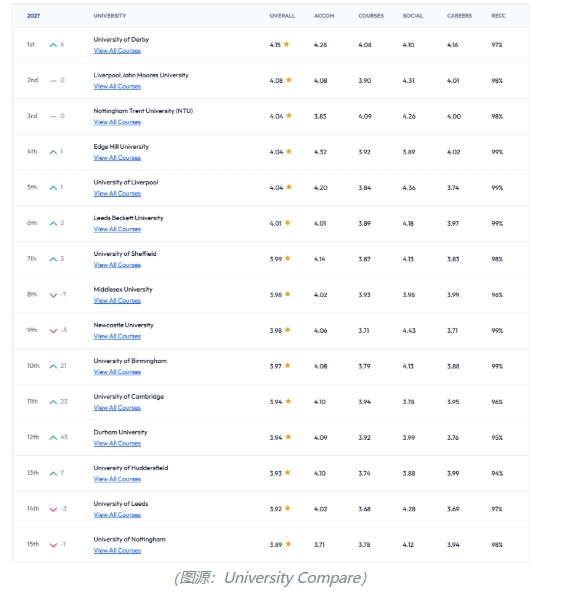This screenshot has height=591, width=566.
Task: Open View All Courses for University of Derby
Action: (117, 51)
